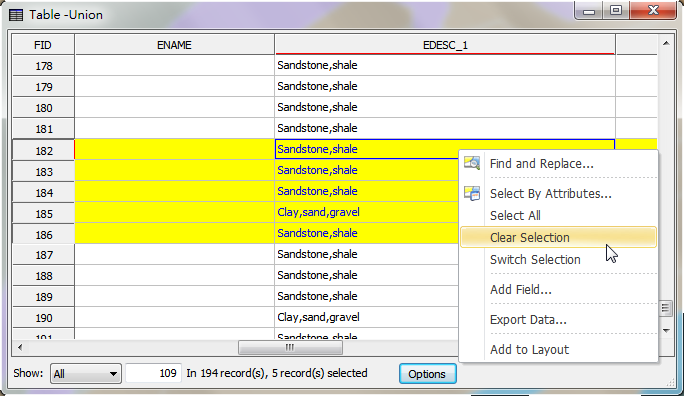This screenshot has width=684, height=396.
Task: Select row header for FID 178
Action: click(x=43, y=66)
